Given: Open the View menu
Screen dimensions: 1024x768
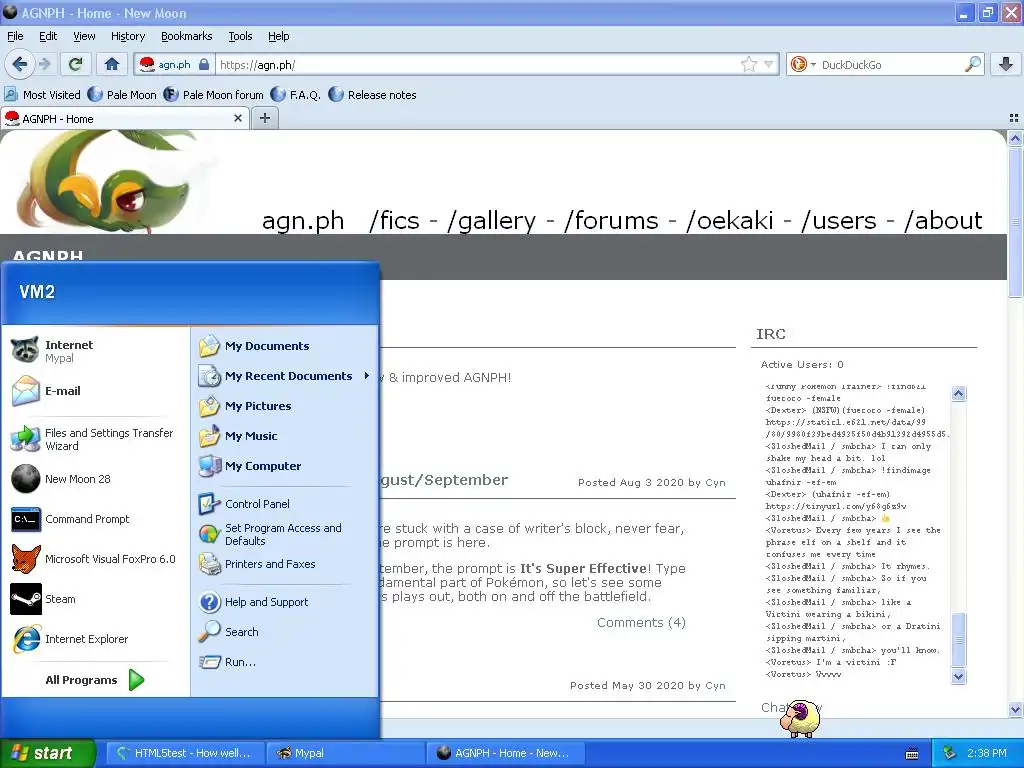Looking at the screenshot, I should [84, 36].
